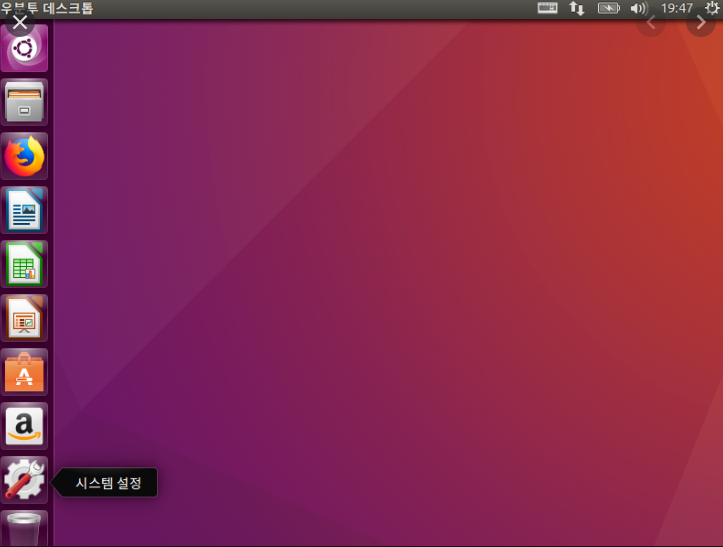Open the Ubuntu Dash search launcher

point(24,48)
